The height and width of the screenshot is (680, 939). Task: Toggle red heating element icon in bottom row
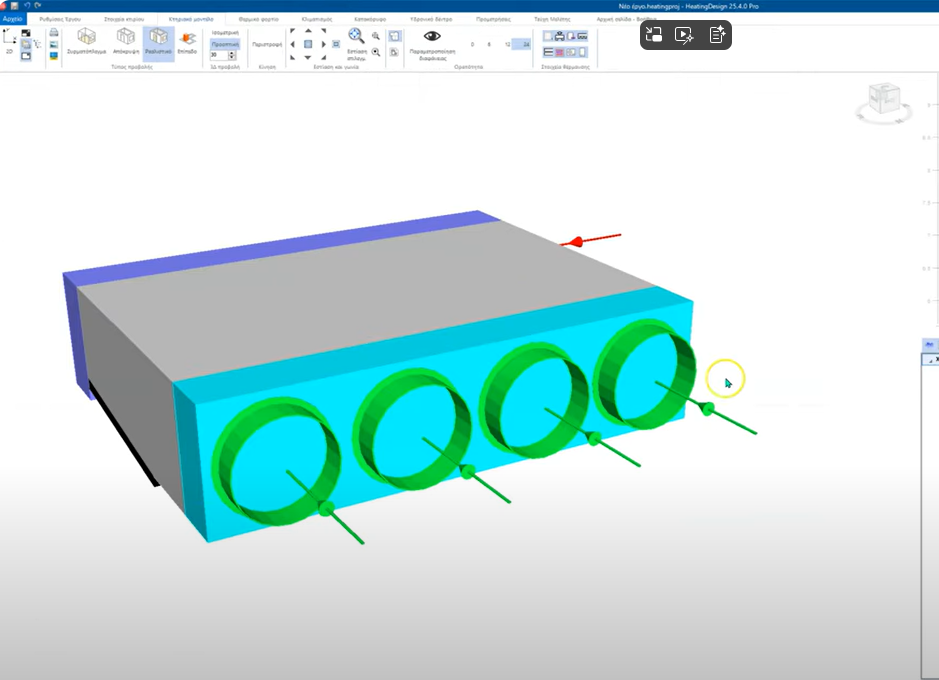559,53
